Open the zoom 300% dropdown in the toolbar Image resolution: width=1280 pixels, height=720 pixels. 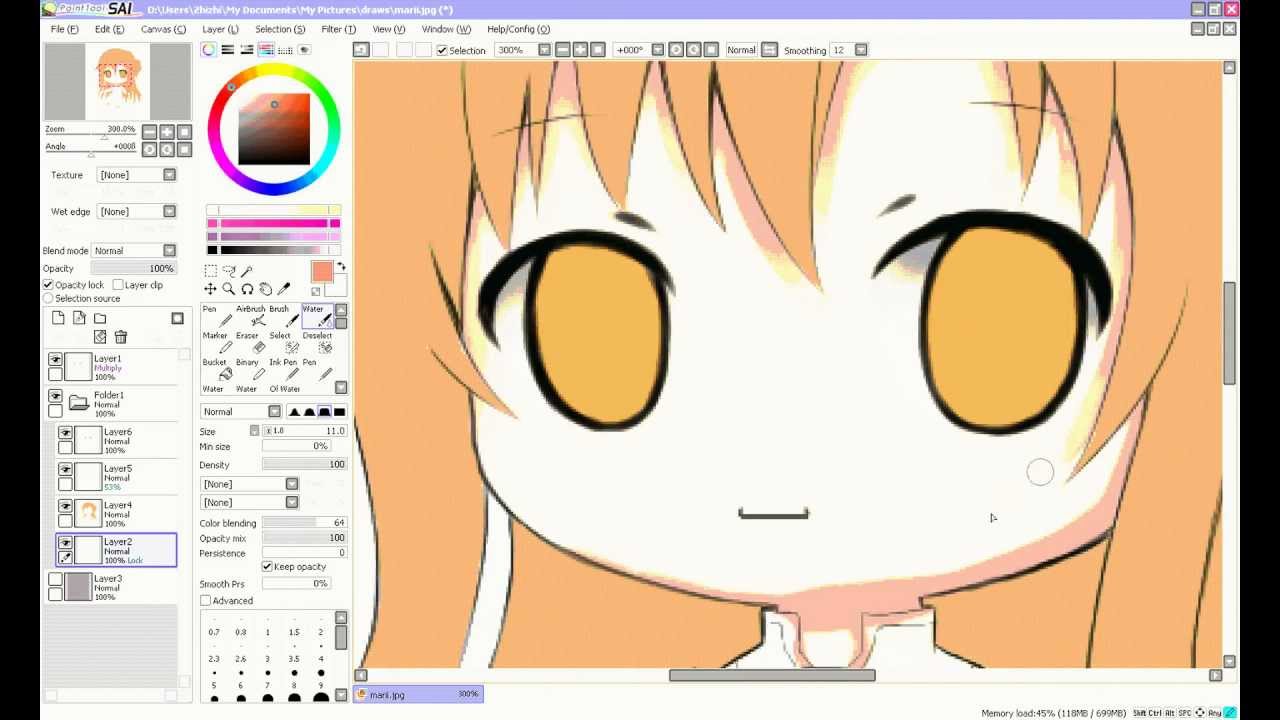(x=544, y=50)
